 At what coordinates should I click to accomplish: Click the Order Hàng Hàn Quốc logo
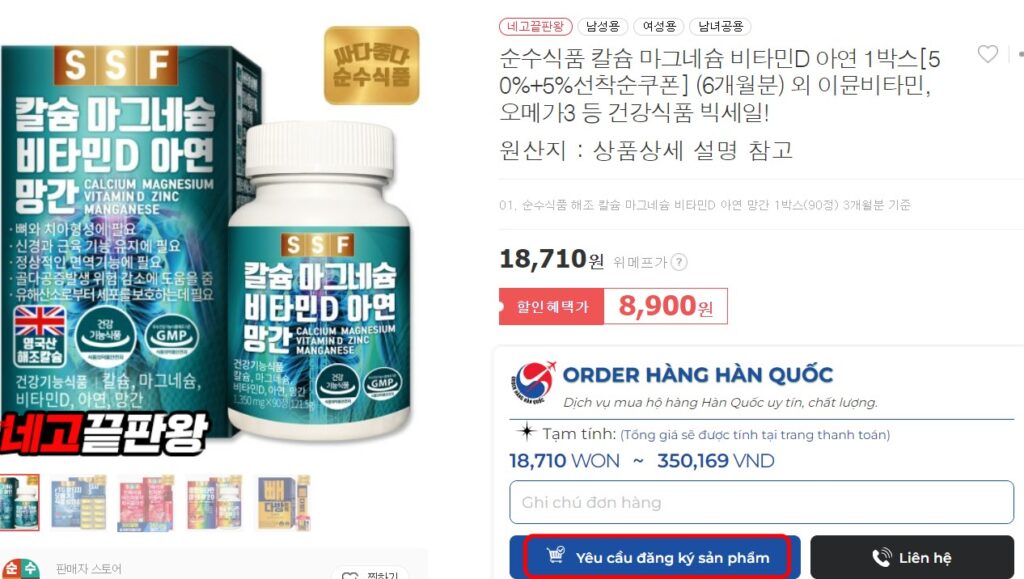pos(532,383)
